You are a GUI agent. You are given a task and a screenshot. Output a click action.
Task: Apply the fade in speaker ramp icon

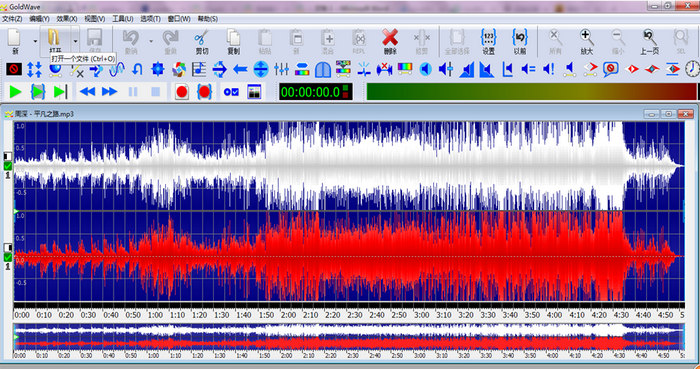point(467,69)
